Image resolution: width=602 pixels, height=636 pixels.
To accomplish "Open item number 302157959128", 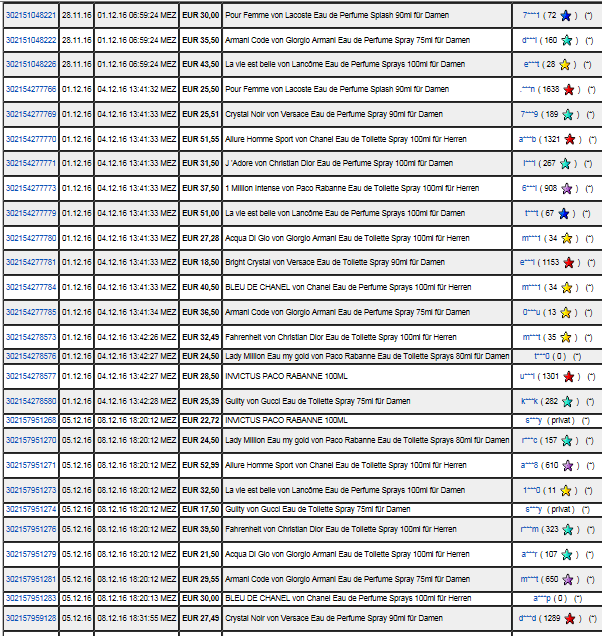I will (x=31, y=618).
